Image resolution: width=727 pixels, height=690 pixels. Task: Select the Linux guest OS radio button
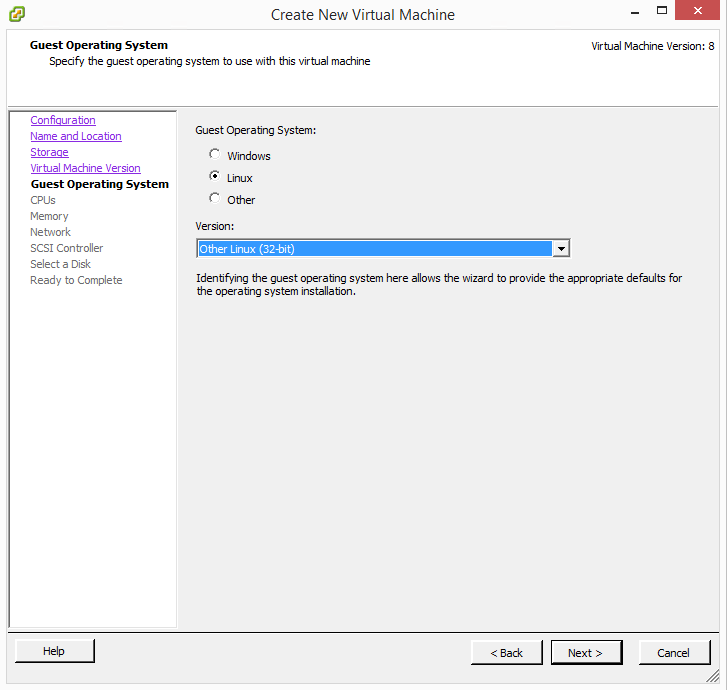(214, 176)
